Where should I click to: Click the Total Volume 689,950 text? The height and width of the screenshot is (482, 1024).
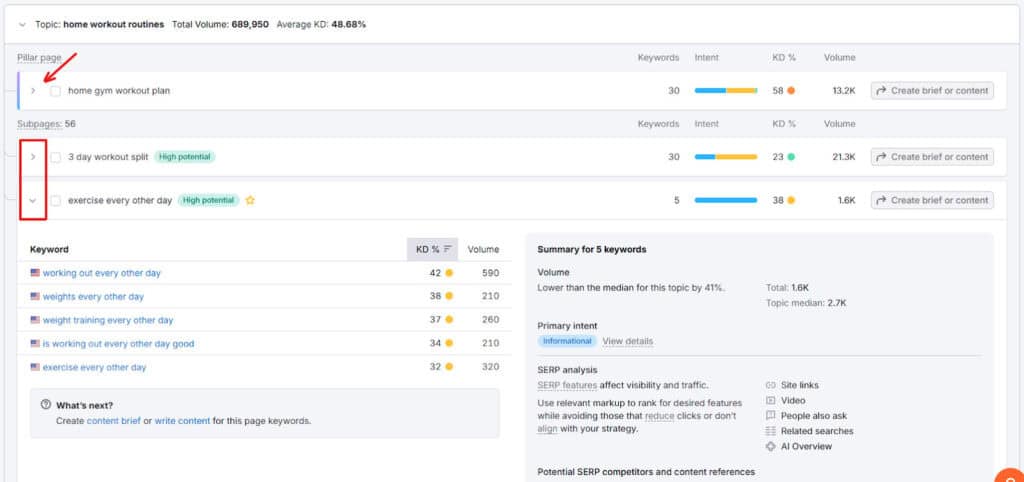220,25
